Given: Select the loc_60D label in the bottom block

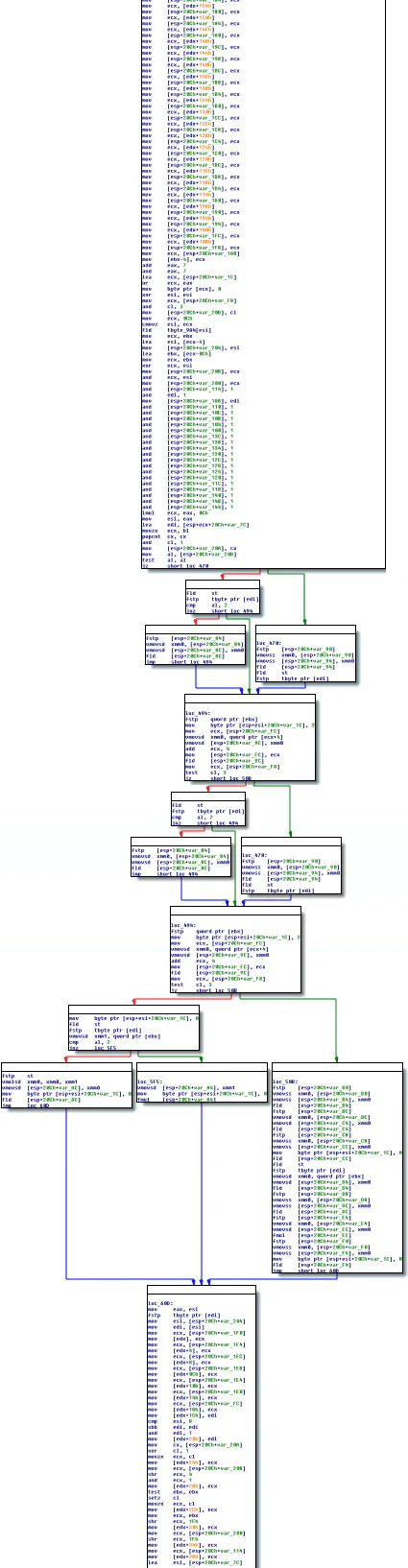Looking at the screenshot, I should (159, 1303).
